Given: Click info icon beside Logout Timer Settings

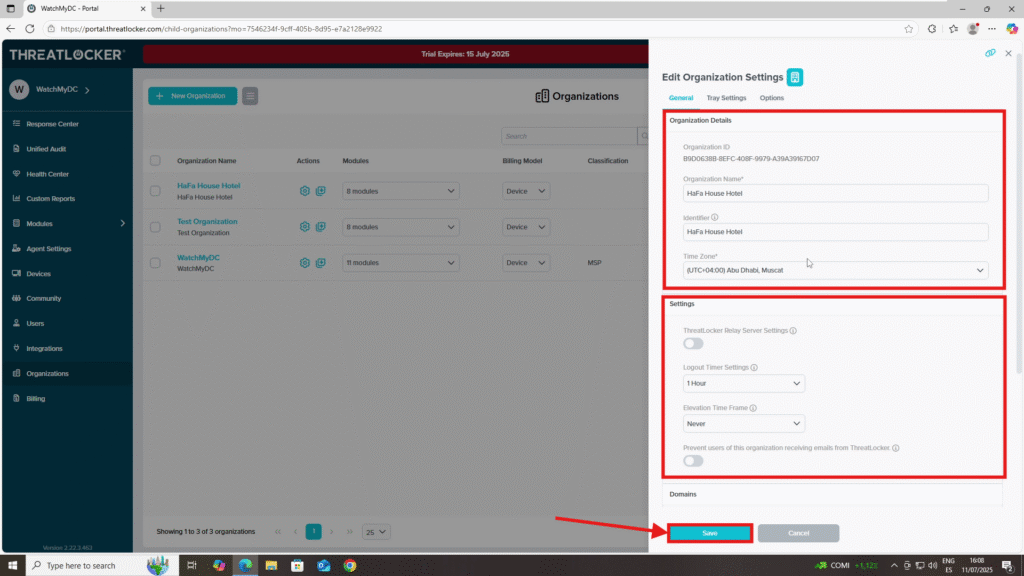Looking at the screenshot, I should (754, 368).
